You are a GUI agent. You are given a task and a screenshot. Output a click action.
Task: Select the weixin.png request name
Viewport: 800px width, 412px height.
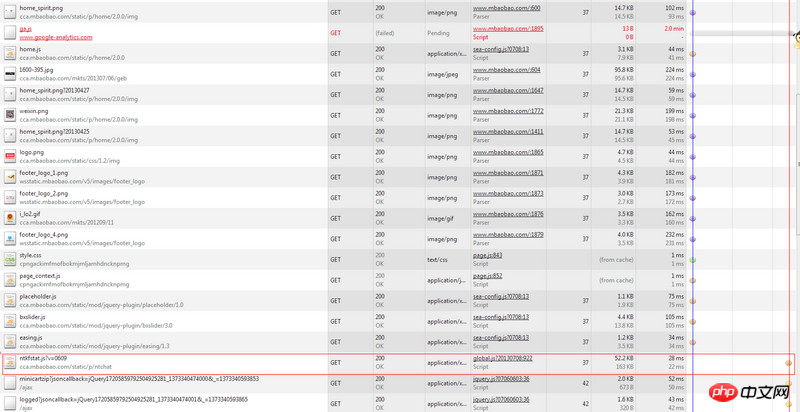tap(34, 111)
